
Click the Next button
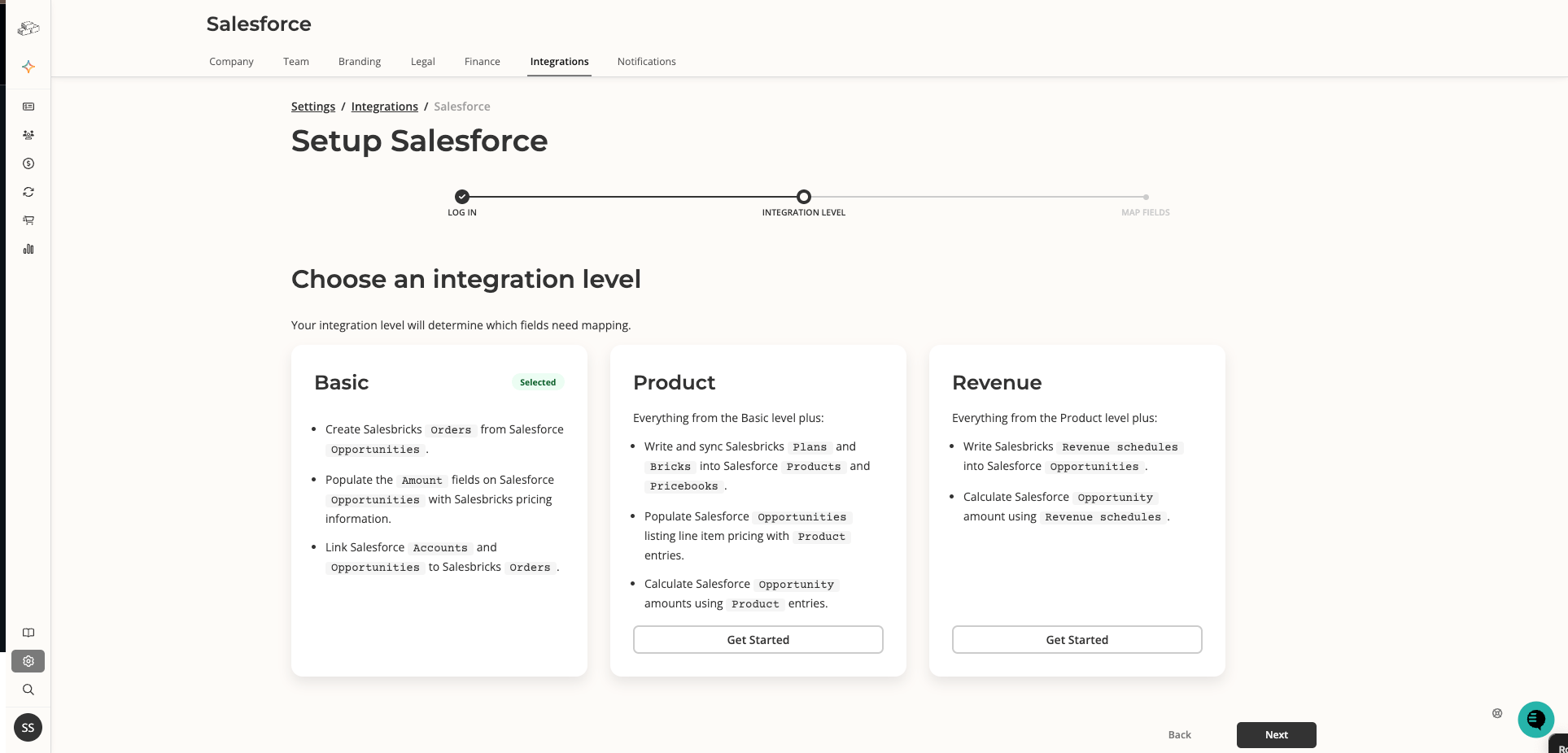pyautogui.click(x=1277, y=735)
